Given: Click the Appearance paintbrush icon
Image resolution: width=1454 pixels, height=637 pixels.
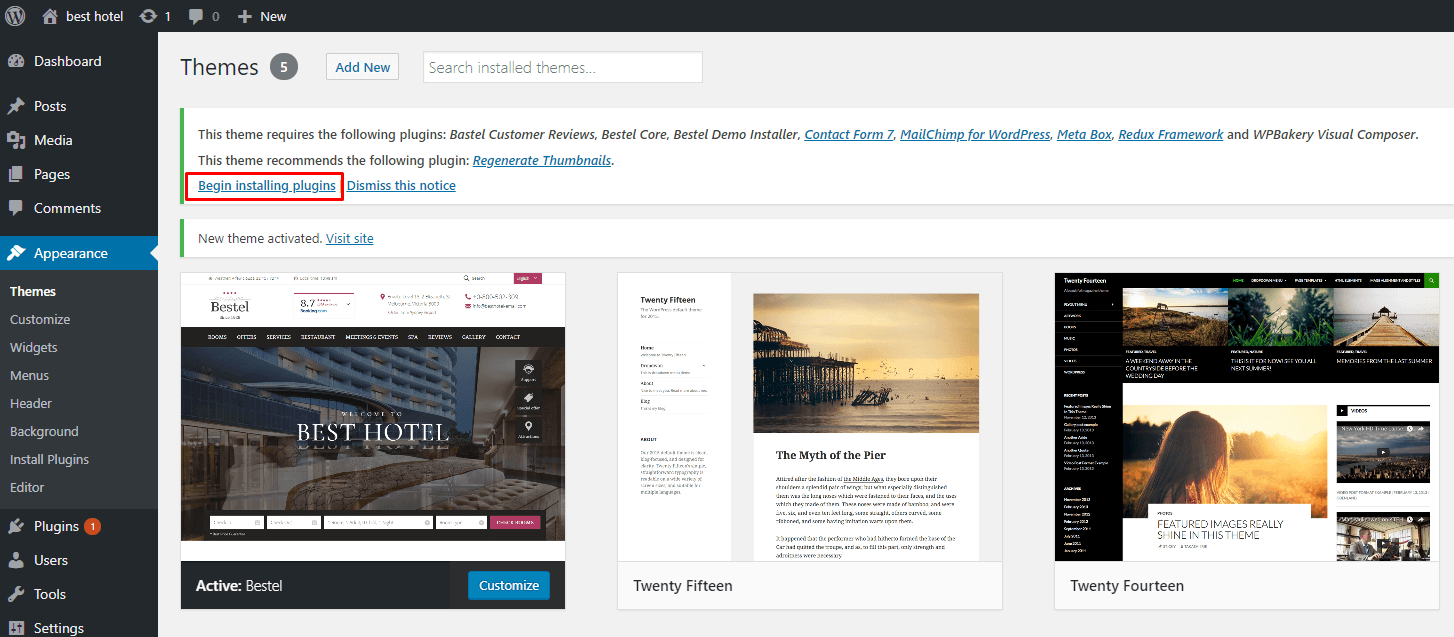Looking at the screenshot, I should click(16, 253).
